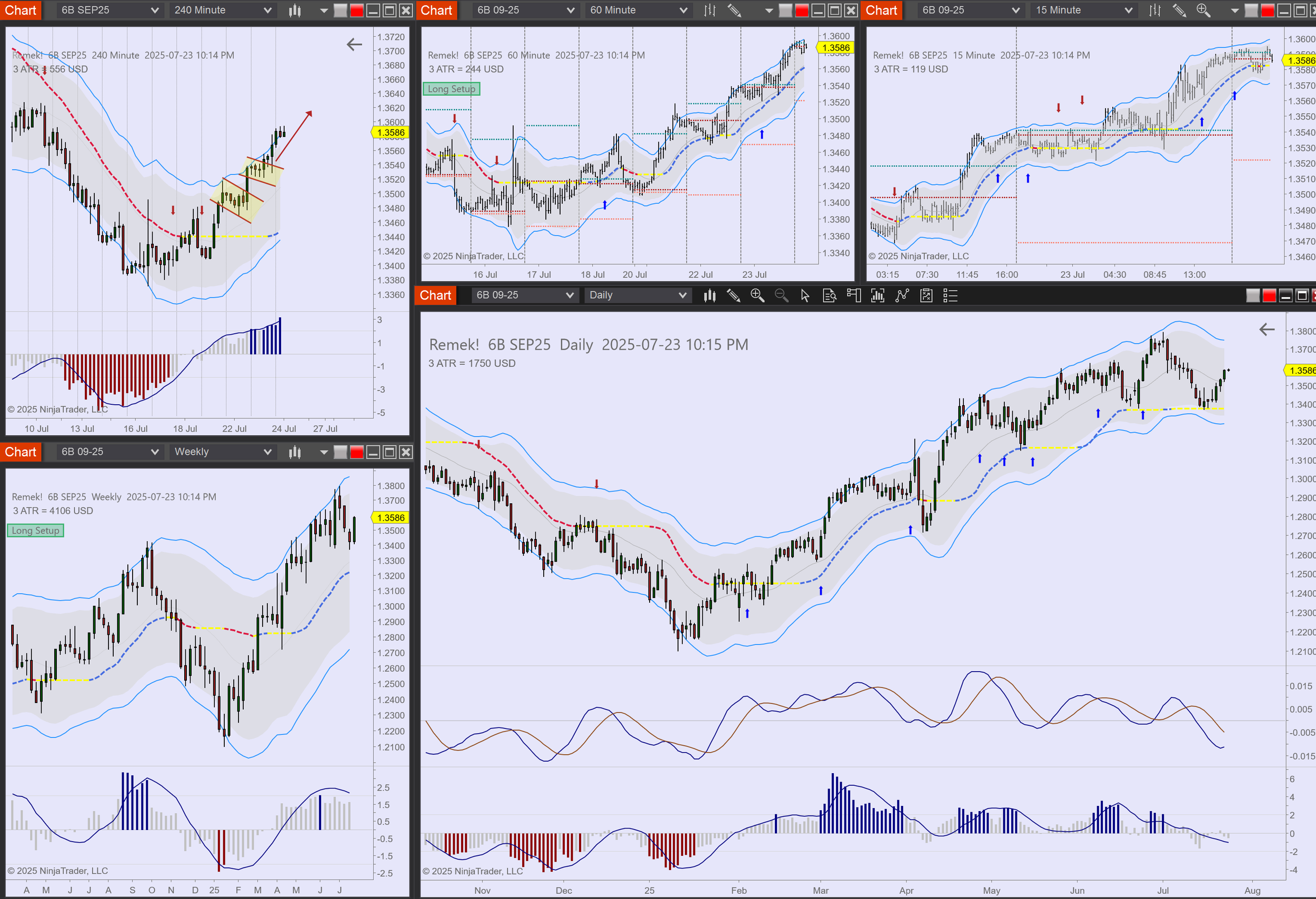1316x899 pixels.
Task: Click Chart tab of the Weekly window
Action: (x=21, y=452)
